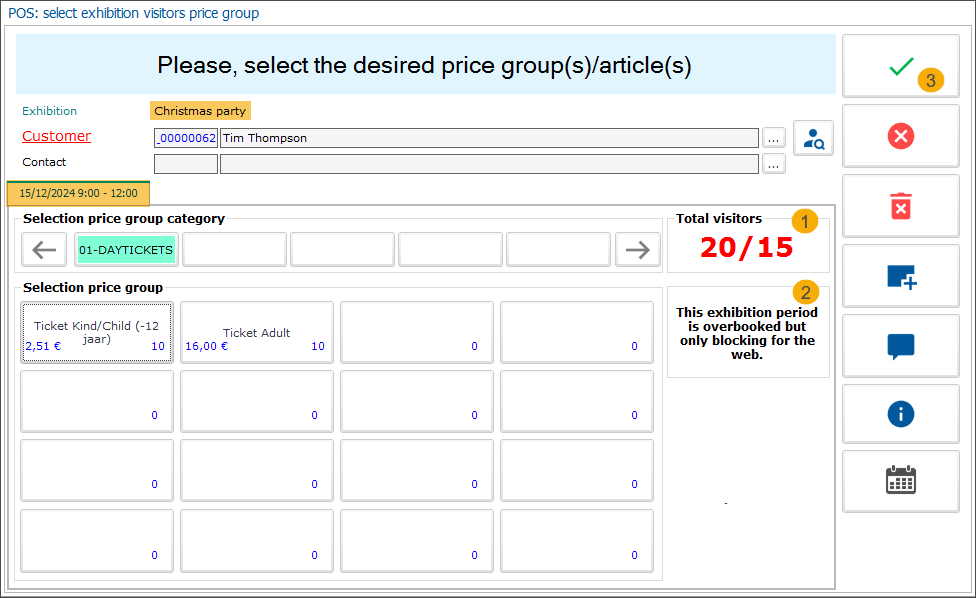976x598 pixels.
Task: Click the customer name field Tim Thompson
Action: (488, 138)
